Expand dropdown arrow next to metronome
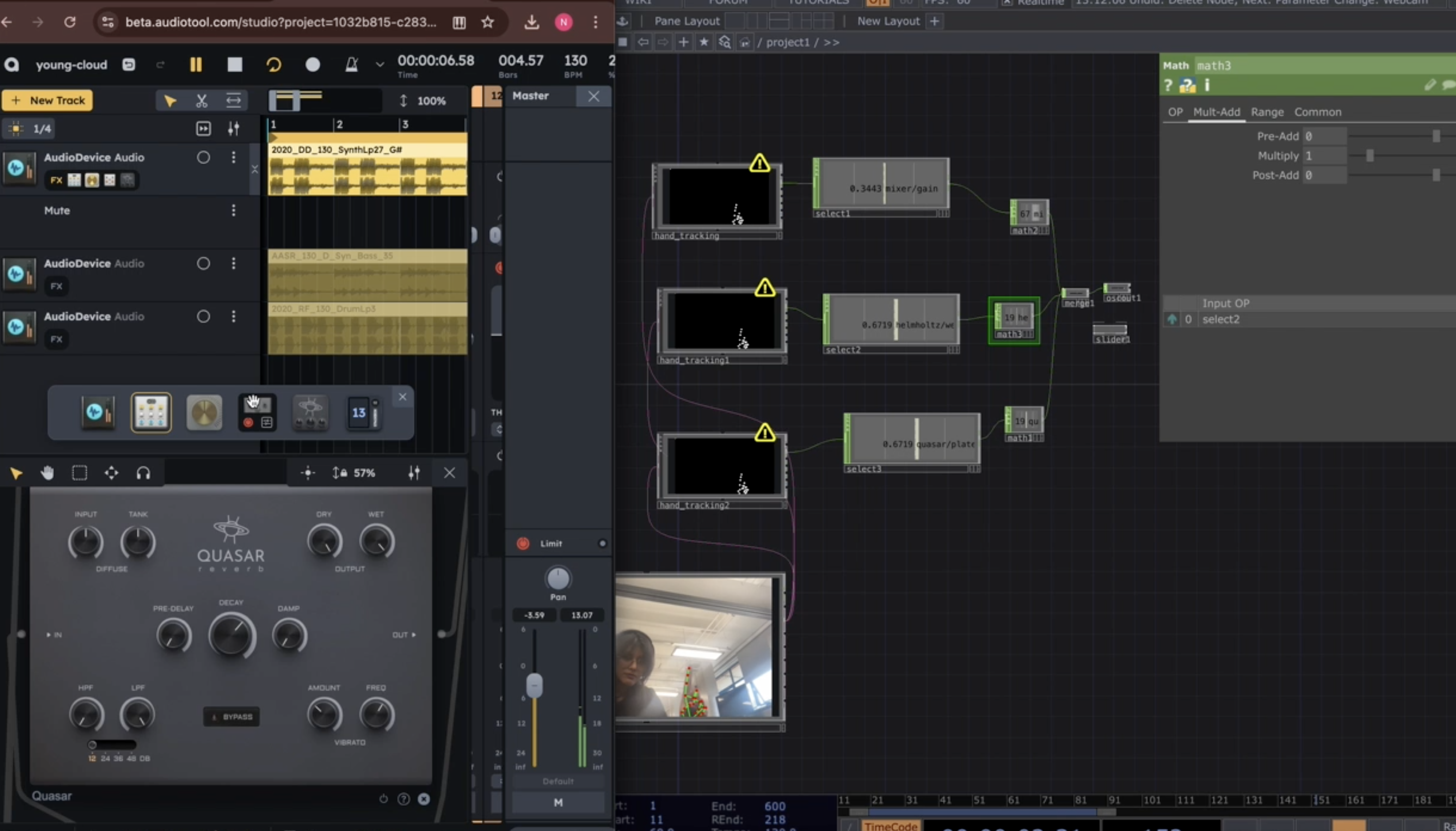This screenshot has width=1456, height=831. 380,65
